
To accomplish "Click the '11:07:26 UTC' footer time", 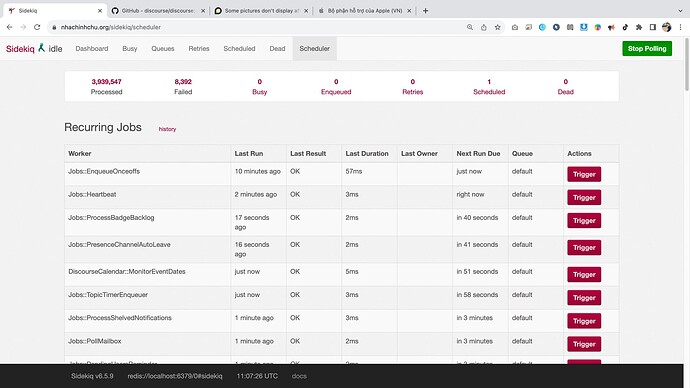I will [x=257, y=376].
